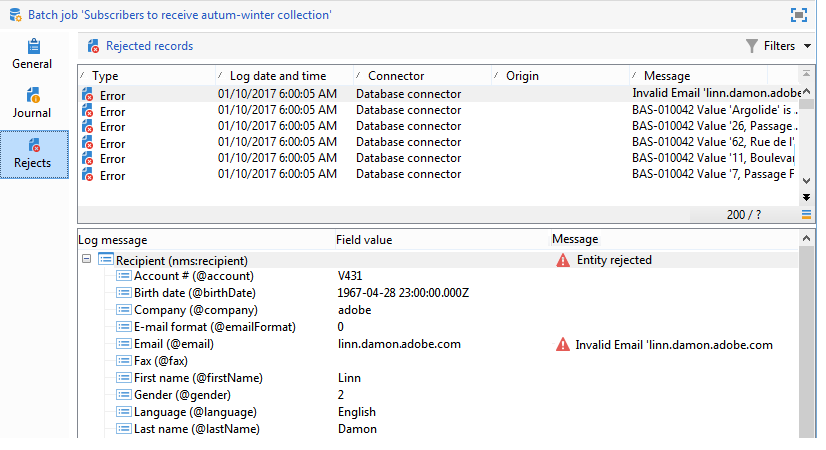The image size is (826, 450).
Task: Open the Filters dropdown
Action: tap(806, 46)
